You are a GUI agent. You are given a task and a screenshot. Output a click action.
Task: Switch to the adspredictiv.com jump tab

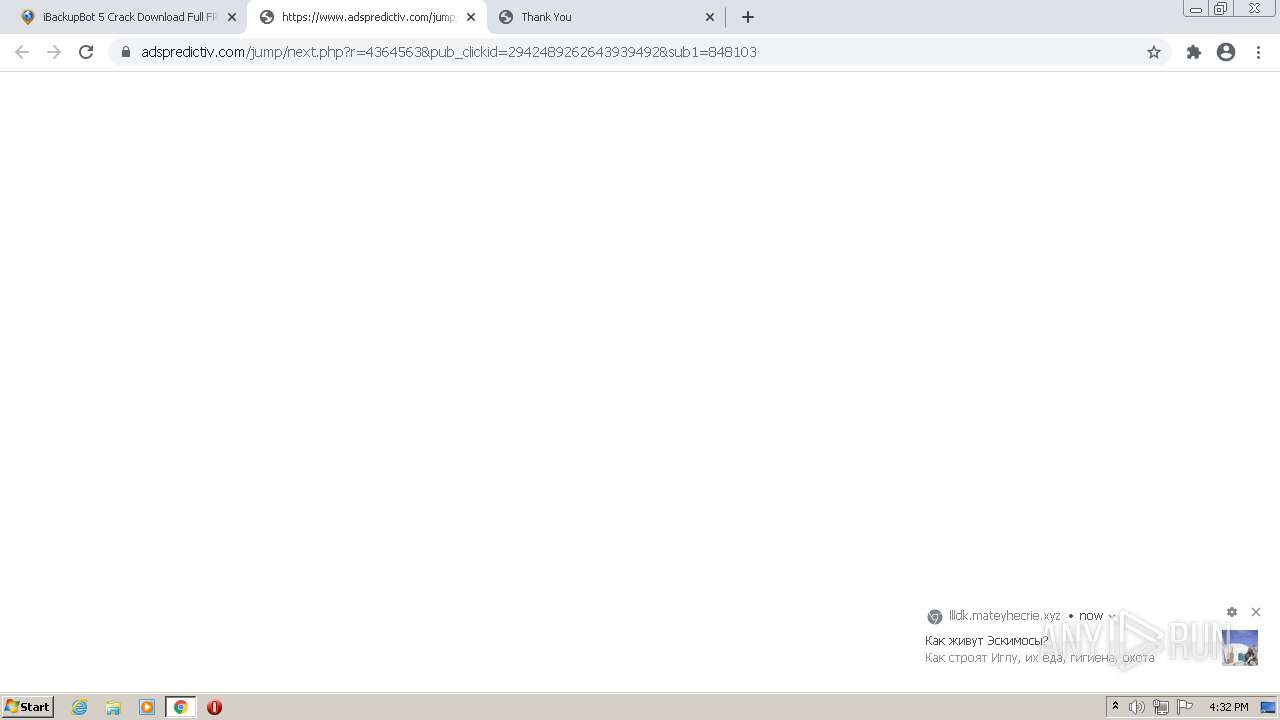click(x=366, y=17)
